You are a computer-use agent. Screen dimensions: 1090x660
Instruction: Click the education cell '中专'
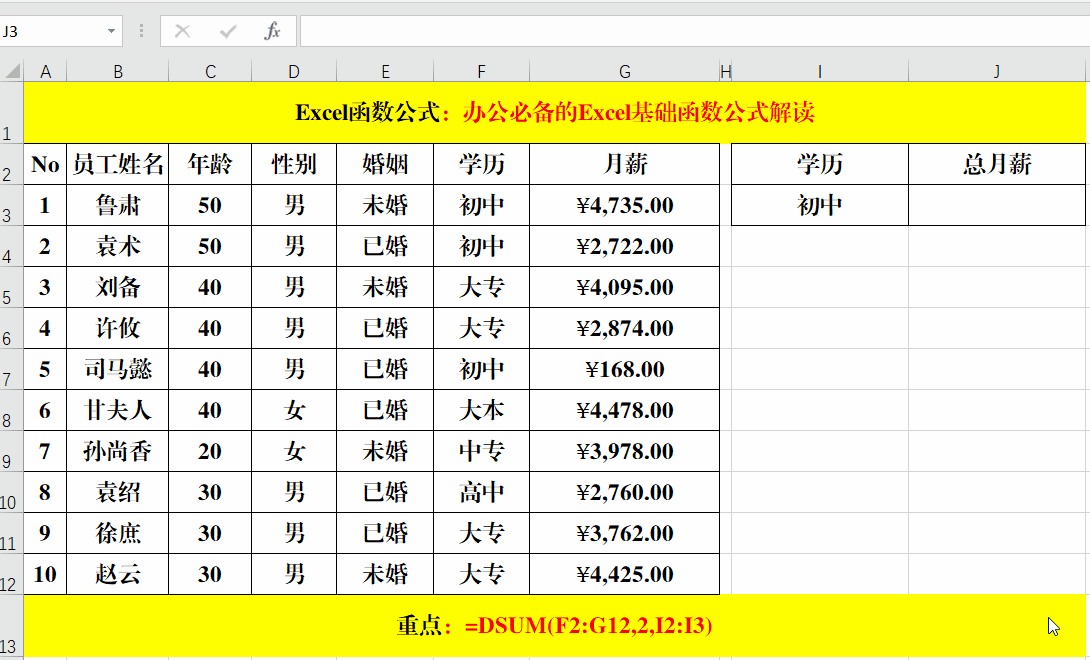click(x=482, y=451)
